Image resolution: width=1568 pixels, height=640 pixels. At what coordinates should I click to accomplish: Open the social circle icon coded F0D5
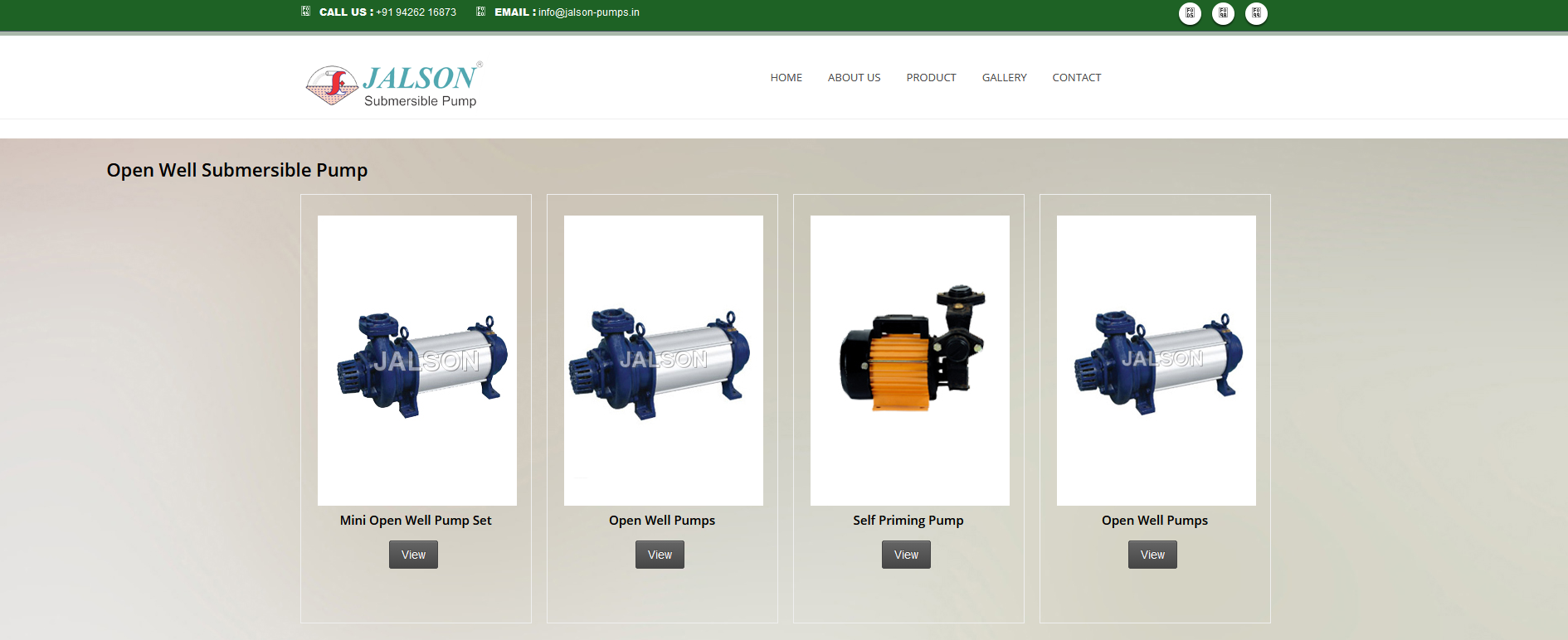point(1190,13)
